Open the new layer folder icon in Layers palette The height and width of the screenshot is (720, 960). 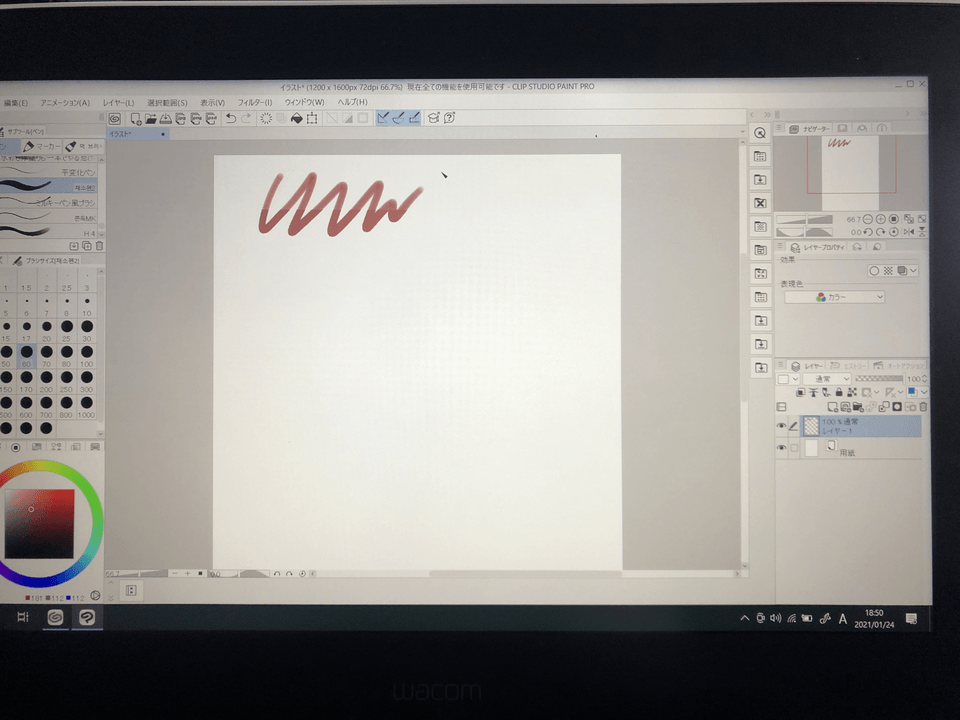point(859,407)
